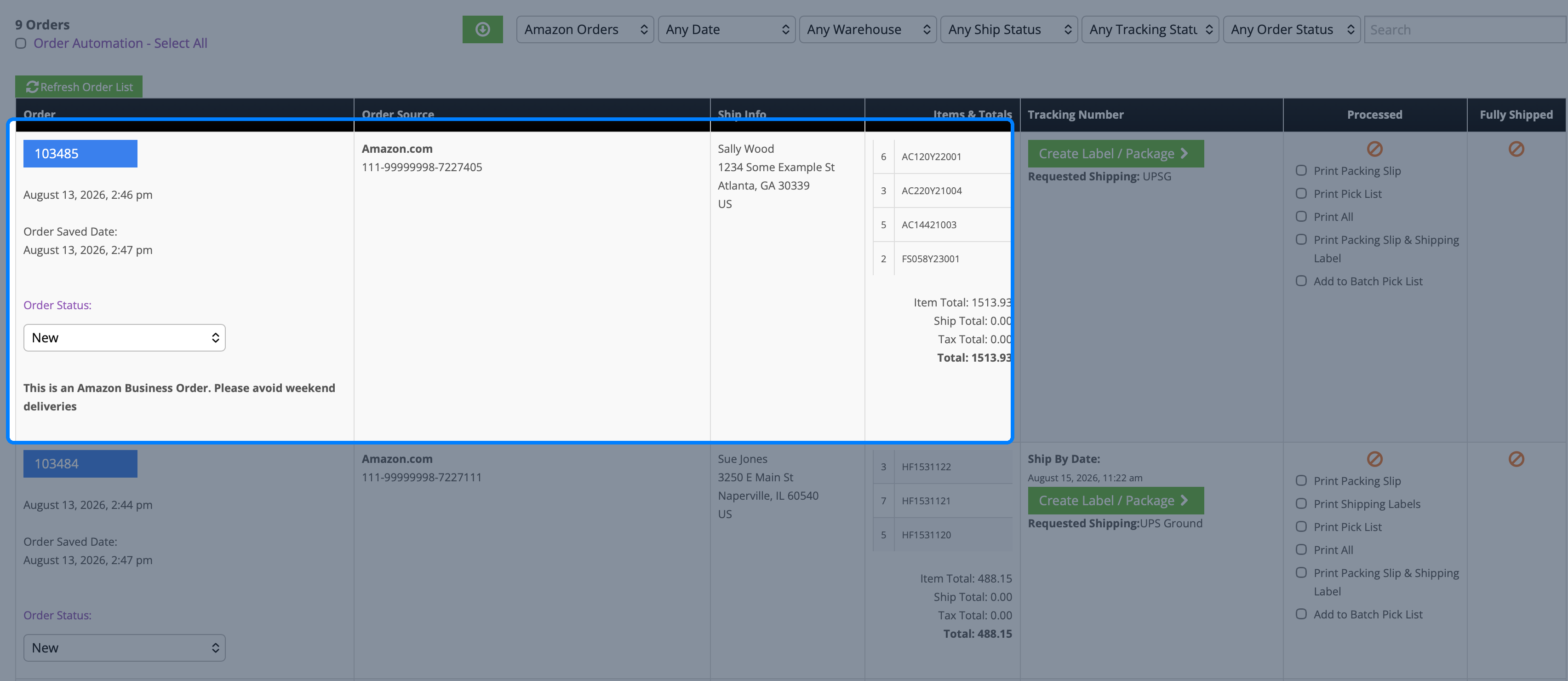Image resolution: width=1568 pixels, height=681 pixels.
Task: Open the Amazon Orders source dropdown
Action: [x=585, y=29]
